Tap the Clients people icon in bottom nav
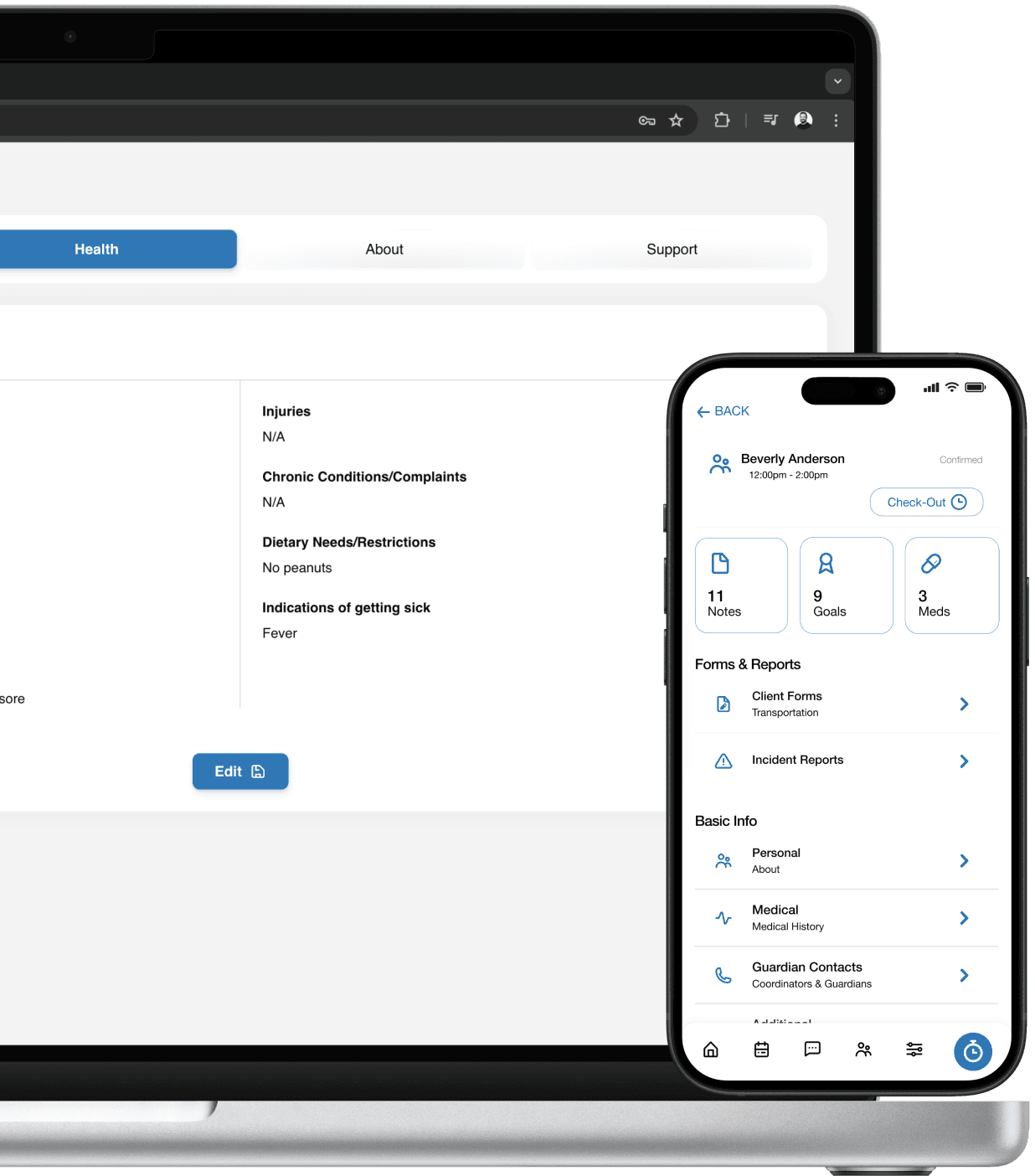This screenshot has width=1035, height=1176. pyautogui.click(x=863, y=1050)
